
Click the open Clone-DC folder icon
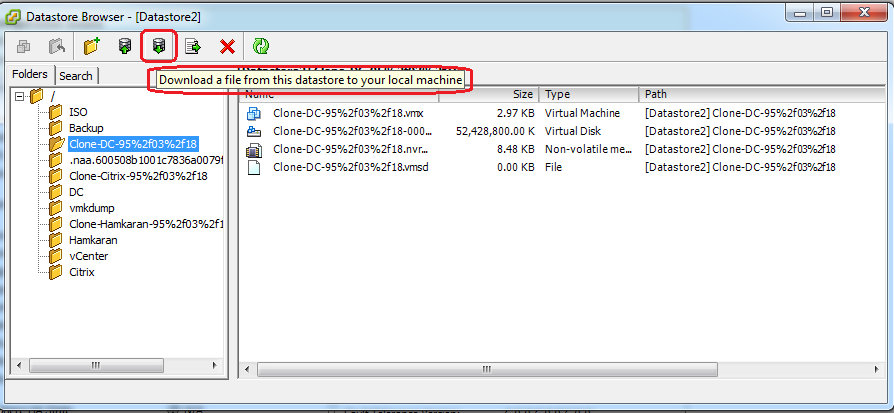point(56,144)
